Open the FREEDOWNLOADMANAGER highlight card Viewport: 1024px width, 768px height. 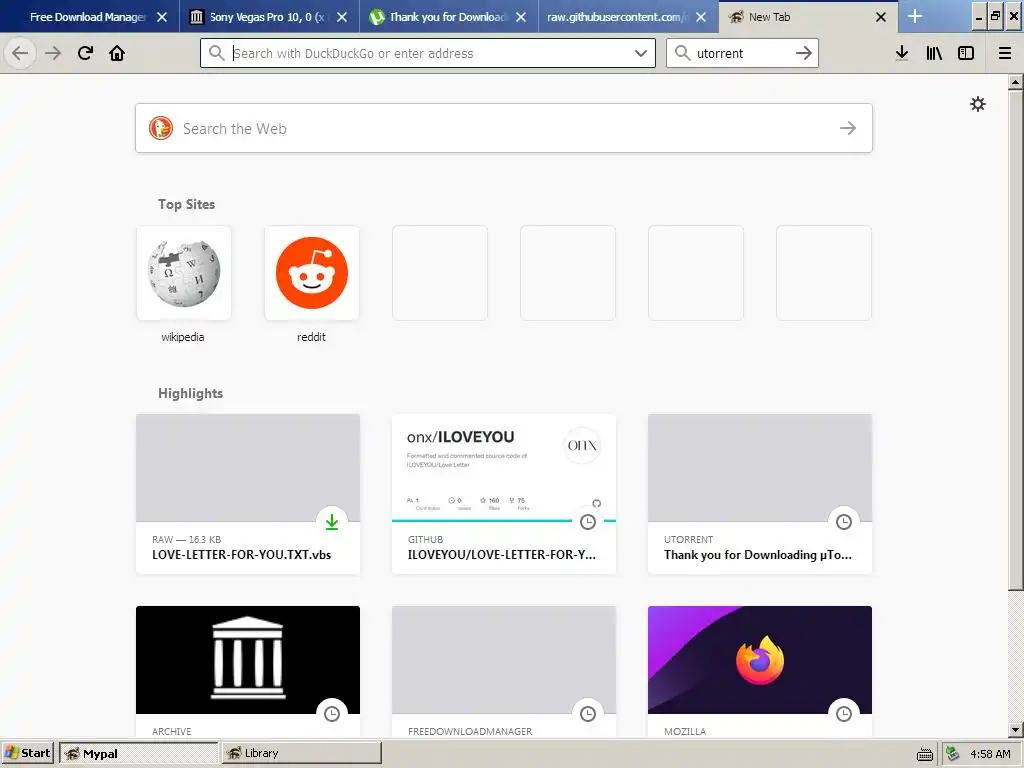(x=504, y=671)
